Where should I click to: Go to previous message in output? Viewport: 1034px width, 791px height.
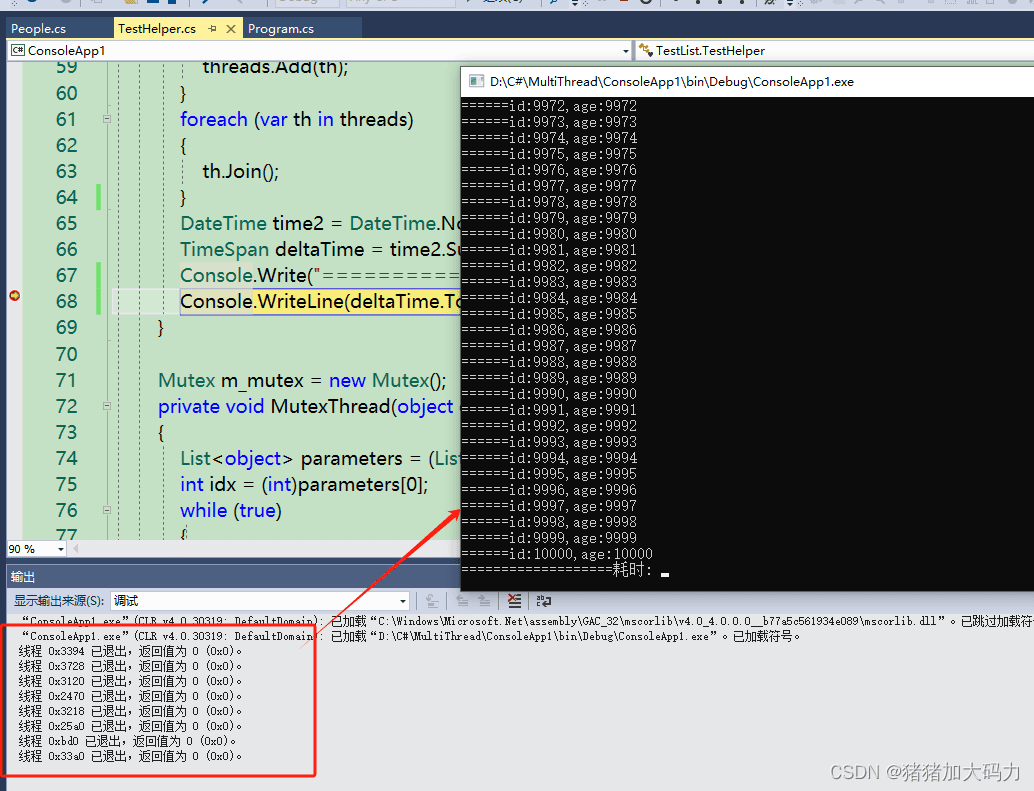462,601
